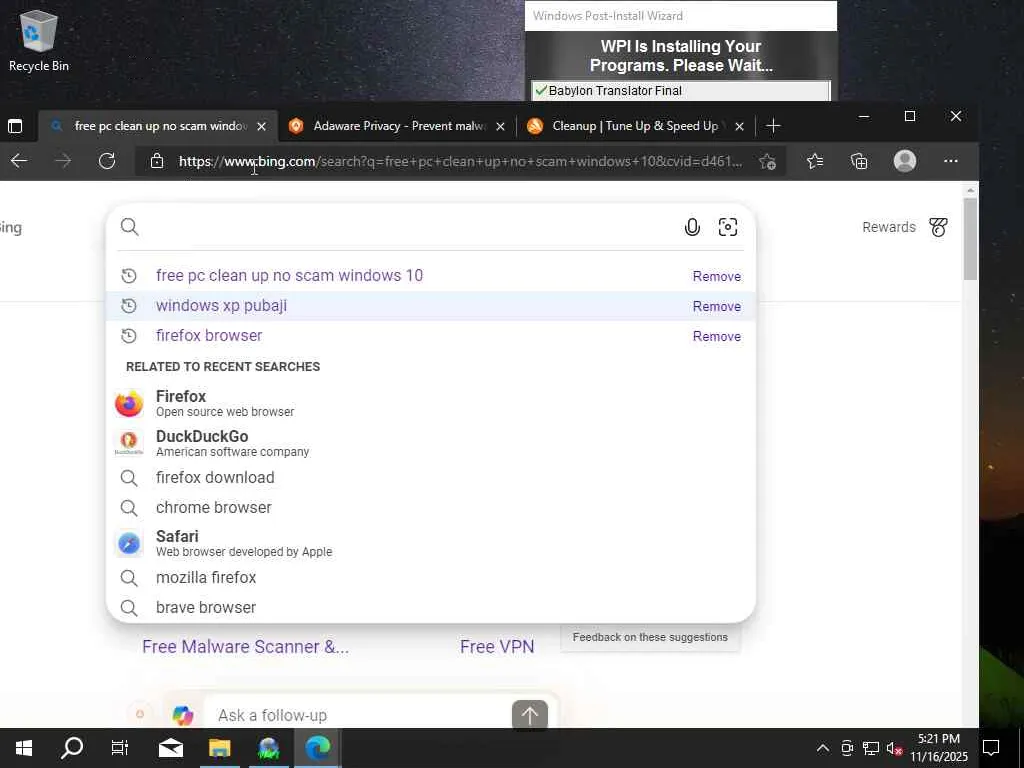Screen dimensions: 1024x768
Task: Open the network tray icon
Action: 871,748
